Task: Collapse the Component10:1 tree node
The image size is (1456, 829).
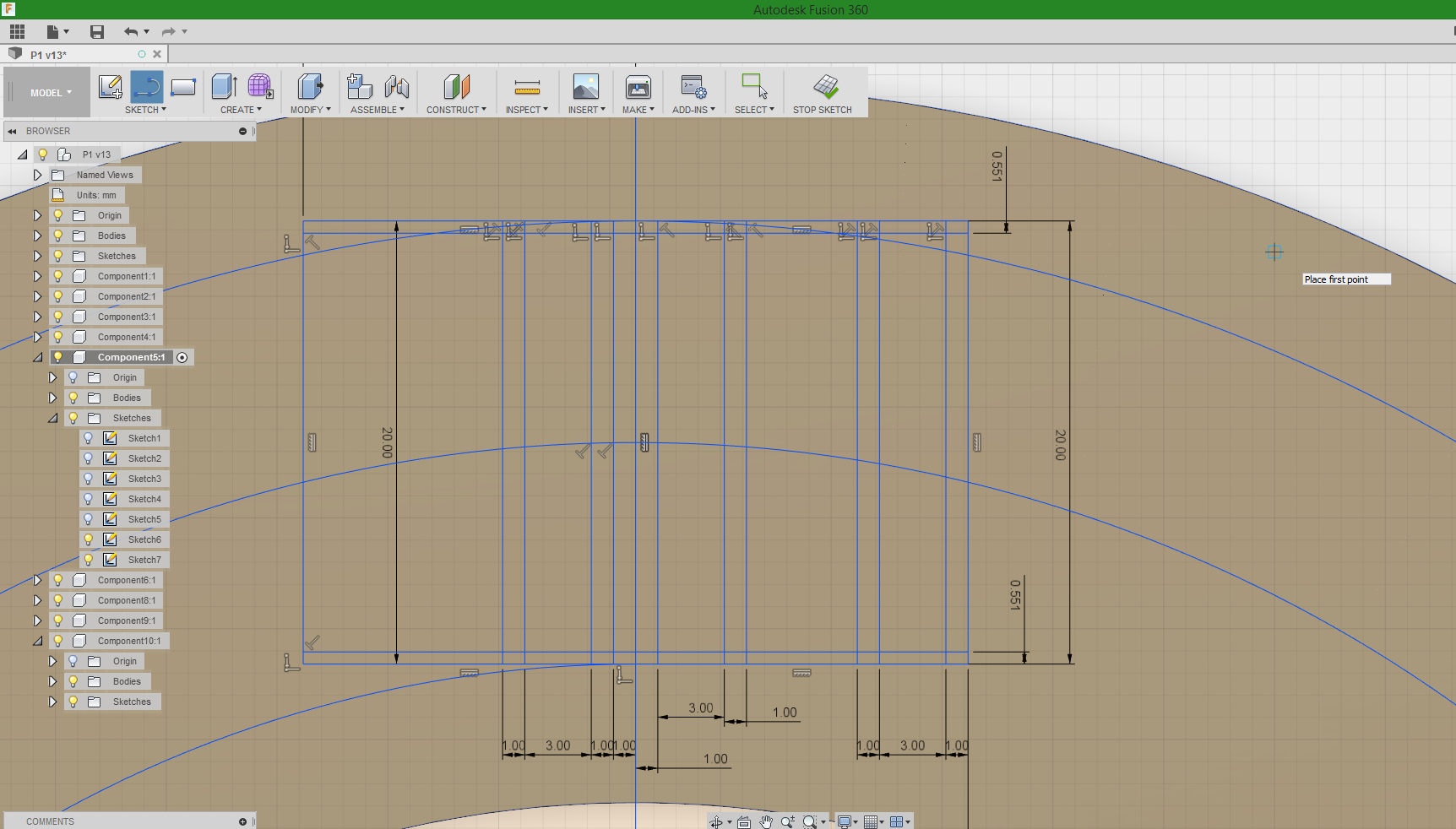Action: [37, 641]
